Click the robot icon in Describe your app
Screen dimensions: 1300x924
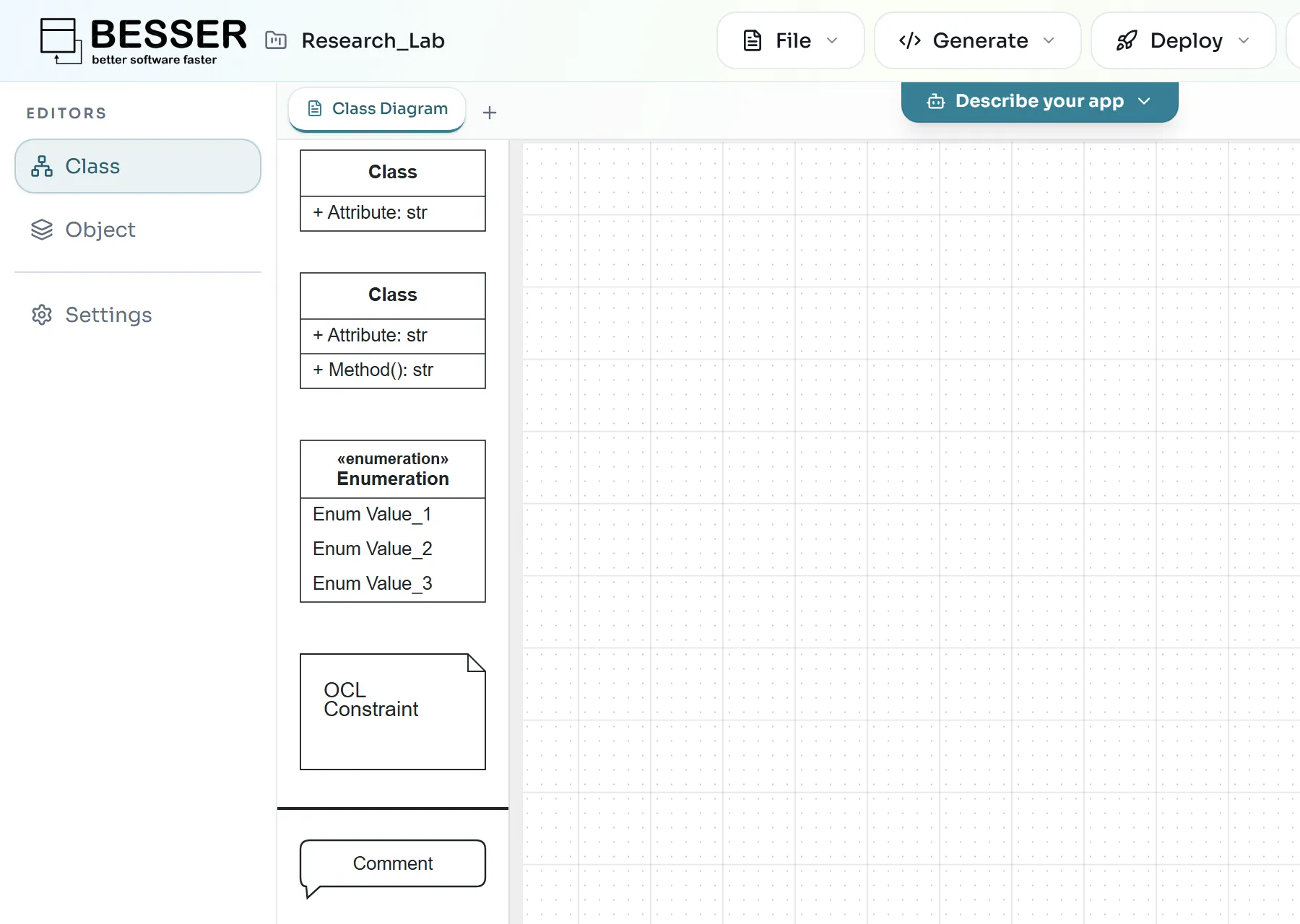point(936,101)
